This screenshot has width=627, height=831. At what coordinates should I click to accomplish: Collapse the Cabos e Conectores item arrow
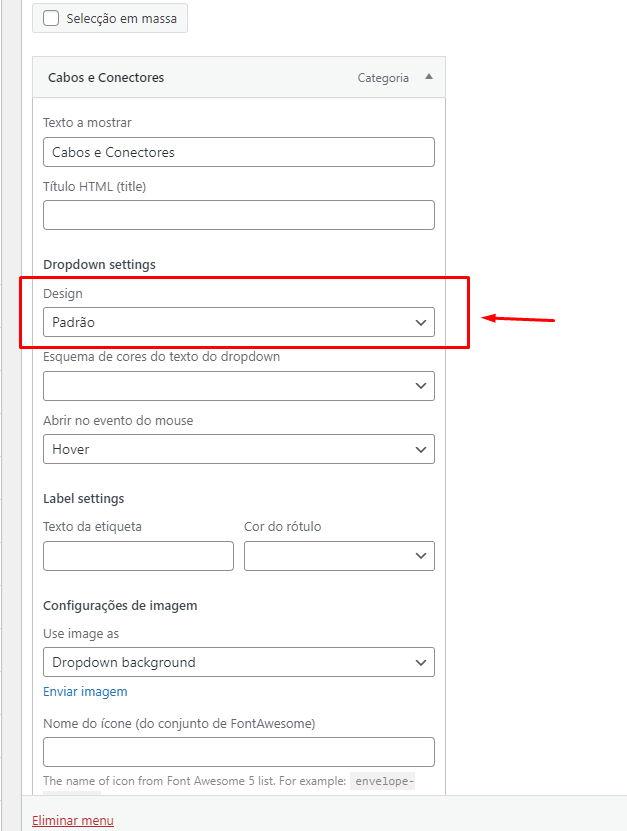coord(429,77)
